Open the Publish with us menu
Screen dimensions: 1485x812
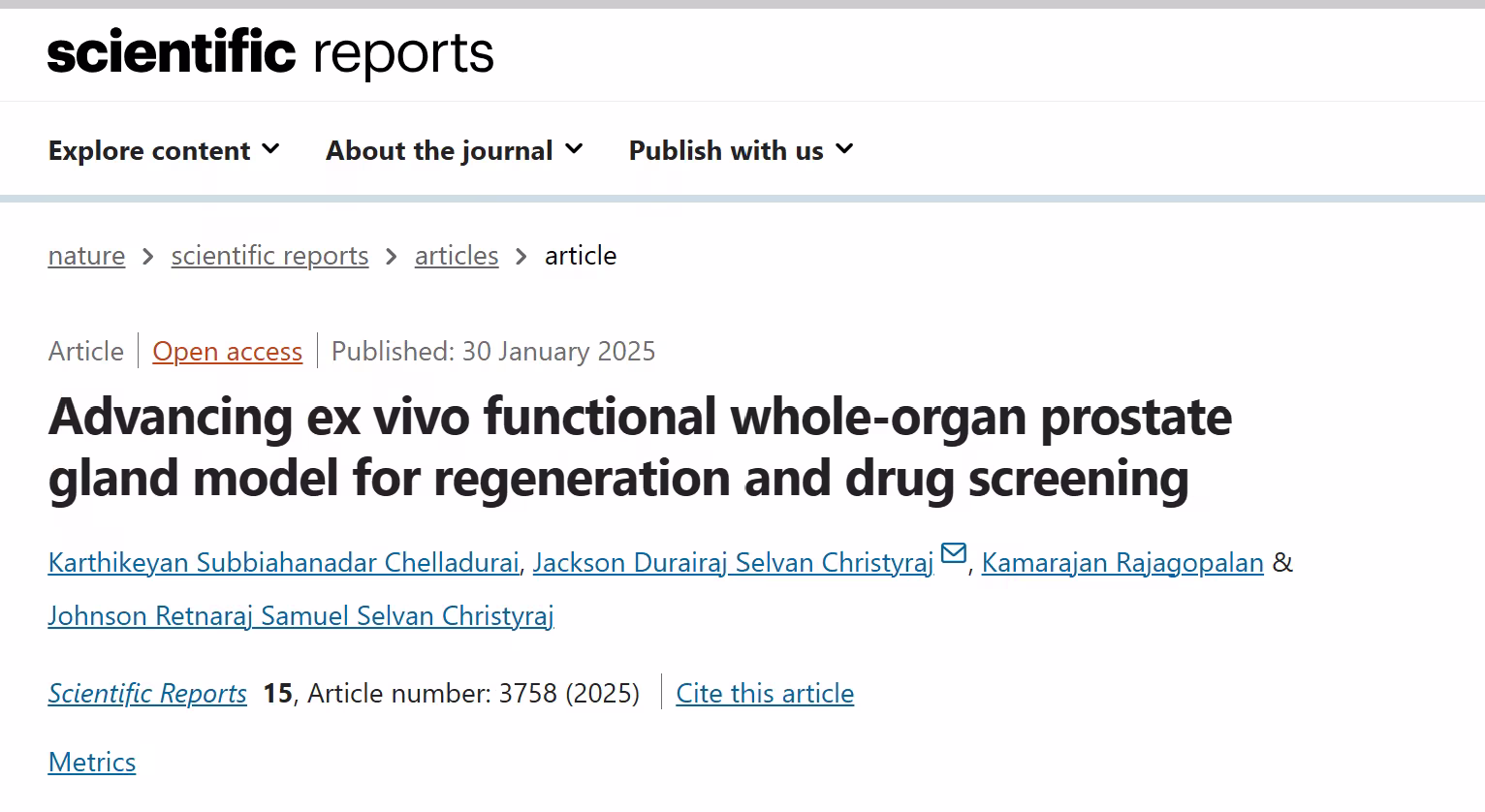pyautogui.click(x=742, y=150)
